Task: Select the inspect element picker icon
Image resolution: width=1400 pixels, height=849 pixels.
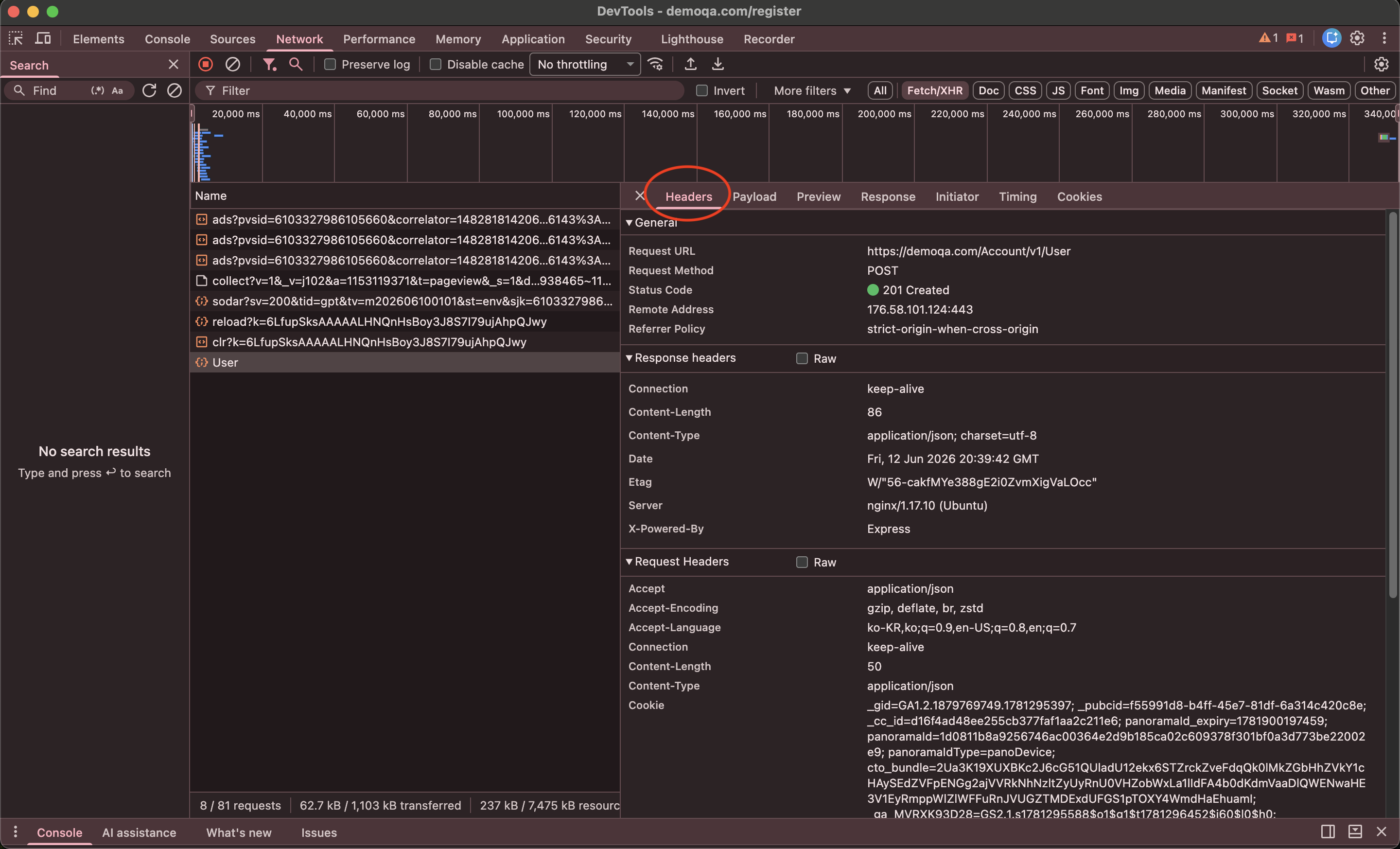Action: click(16, 38)
